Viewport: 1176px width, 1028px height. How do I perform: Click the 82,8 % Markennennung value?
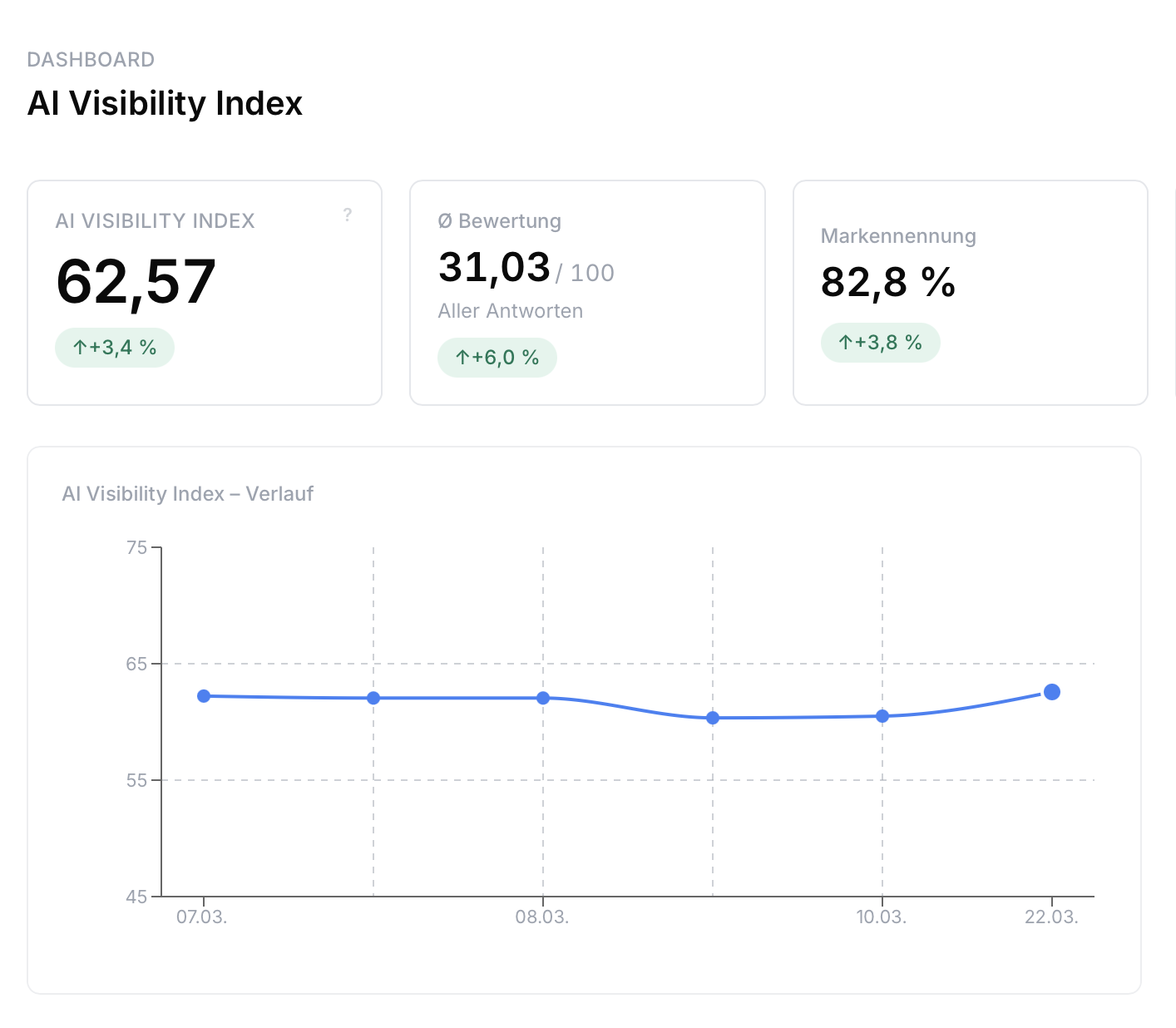coord(888,283)
